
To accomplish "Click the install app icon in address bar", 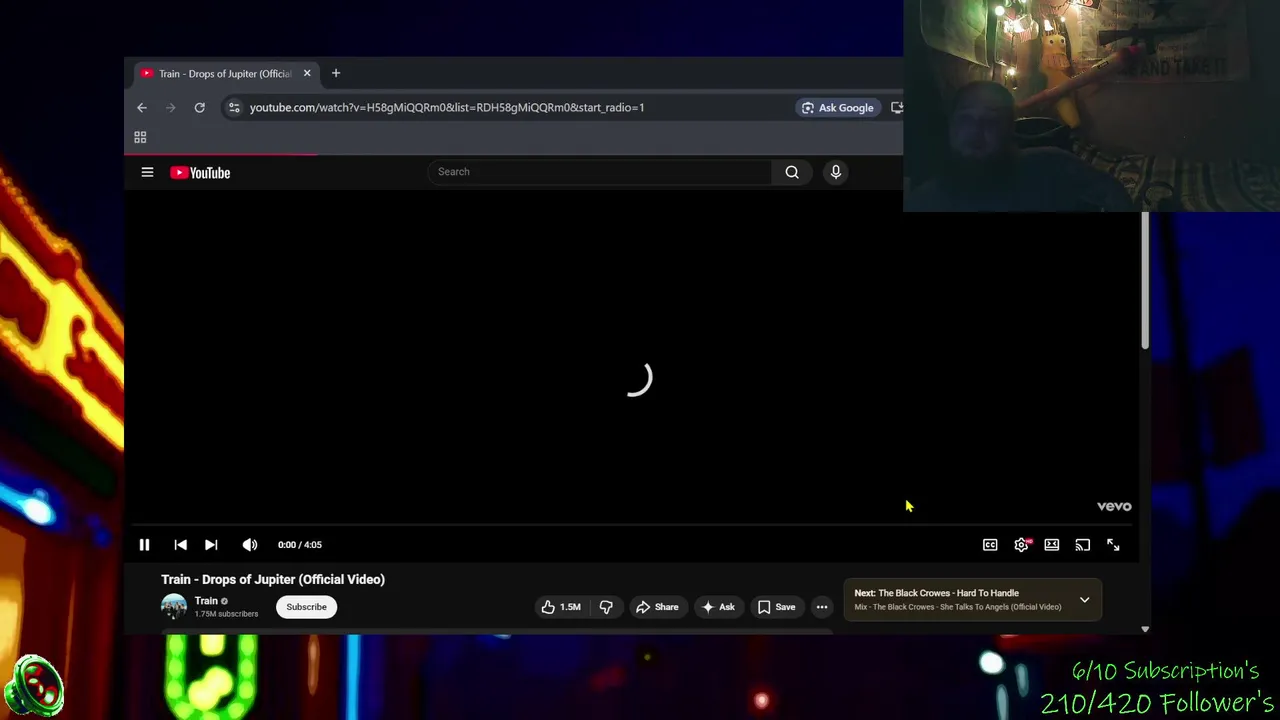I will coord(897,108).
